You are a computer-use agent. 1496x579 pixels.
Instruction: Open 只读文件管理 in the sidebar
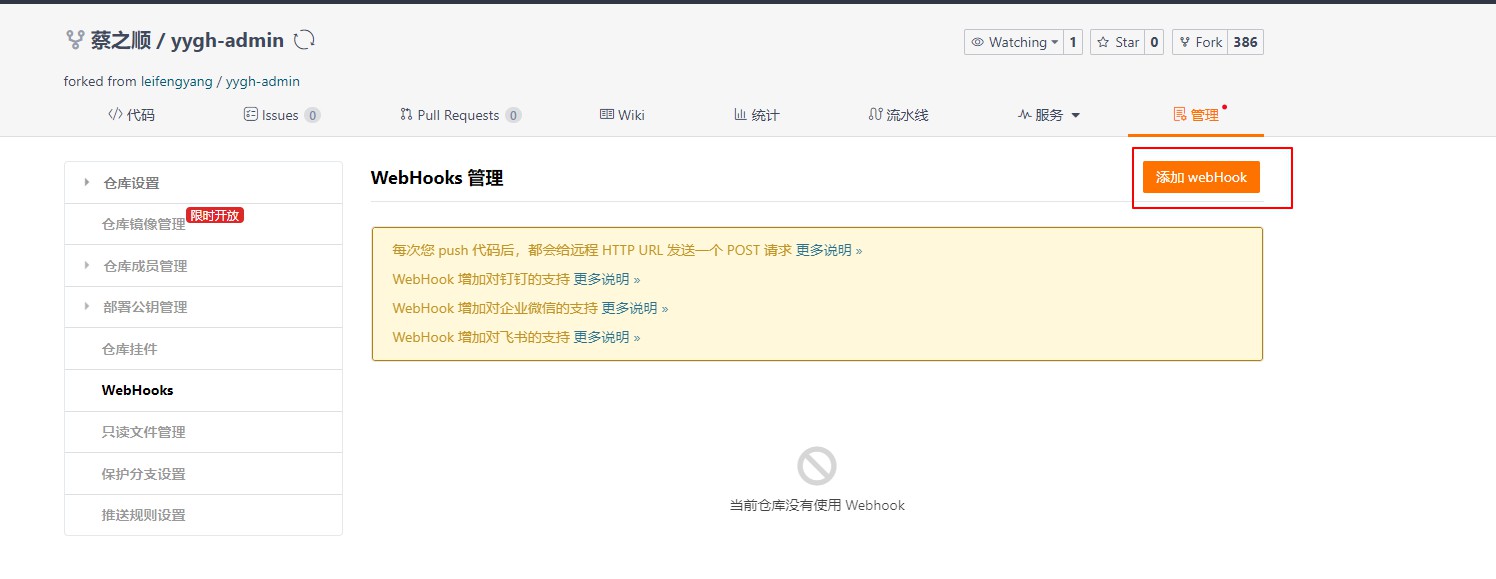[x=203, y=432]
